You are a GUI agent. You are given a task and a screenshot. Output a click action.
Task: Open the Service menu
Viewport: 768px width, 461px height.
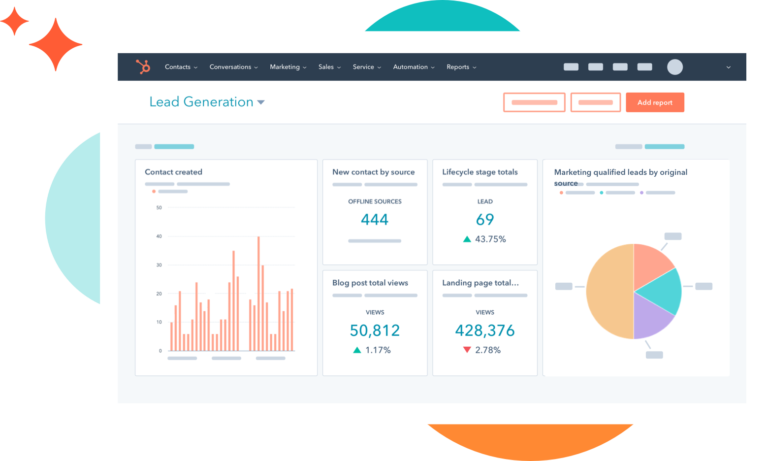pos(366,67)
